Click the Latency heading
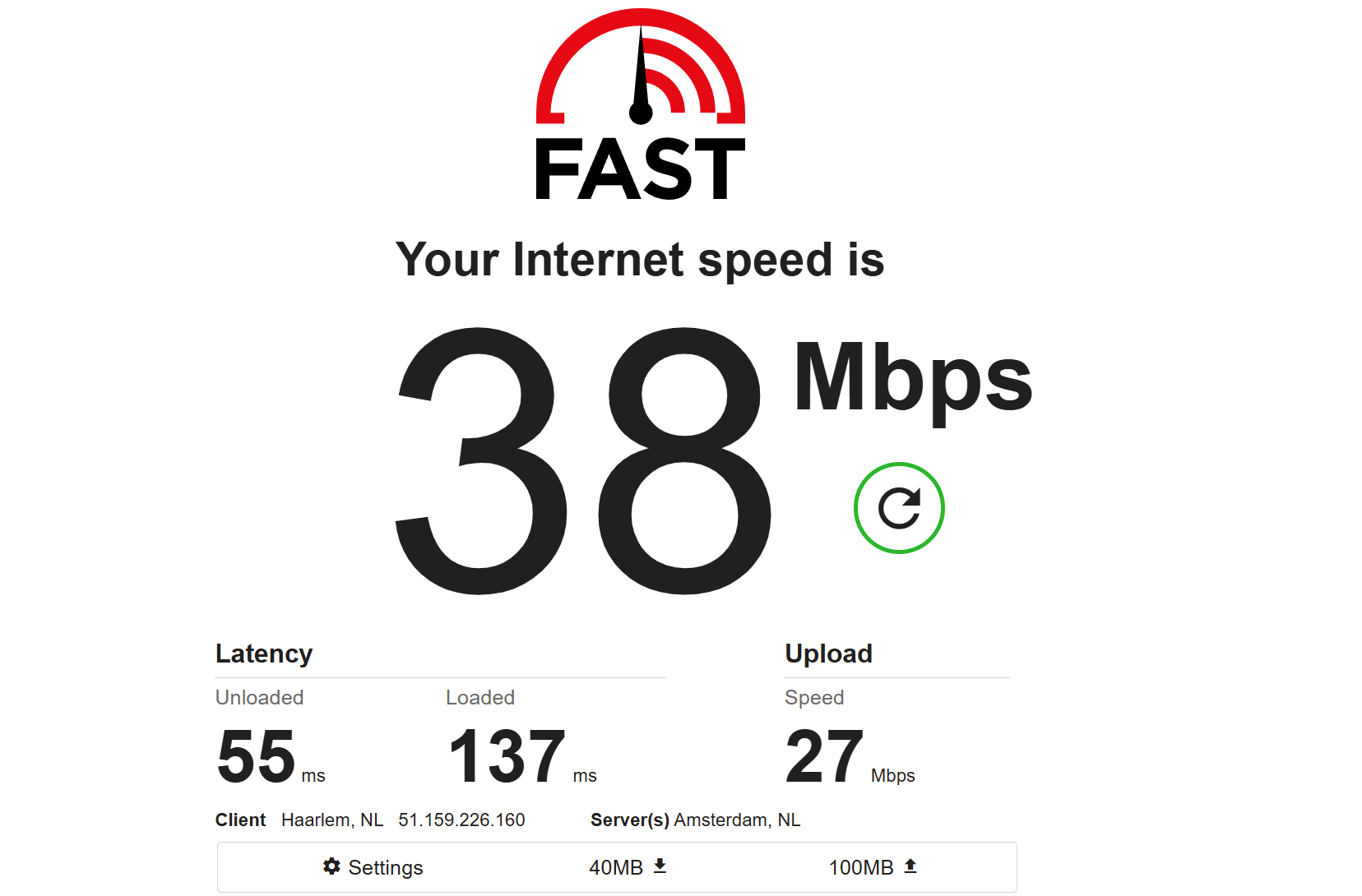 point(264,654)
